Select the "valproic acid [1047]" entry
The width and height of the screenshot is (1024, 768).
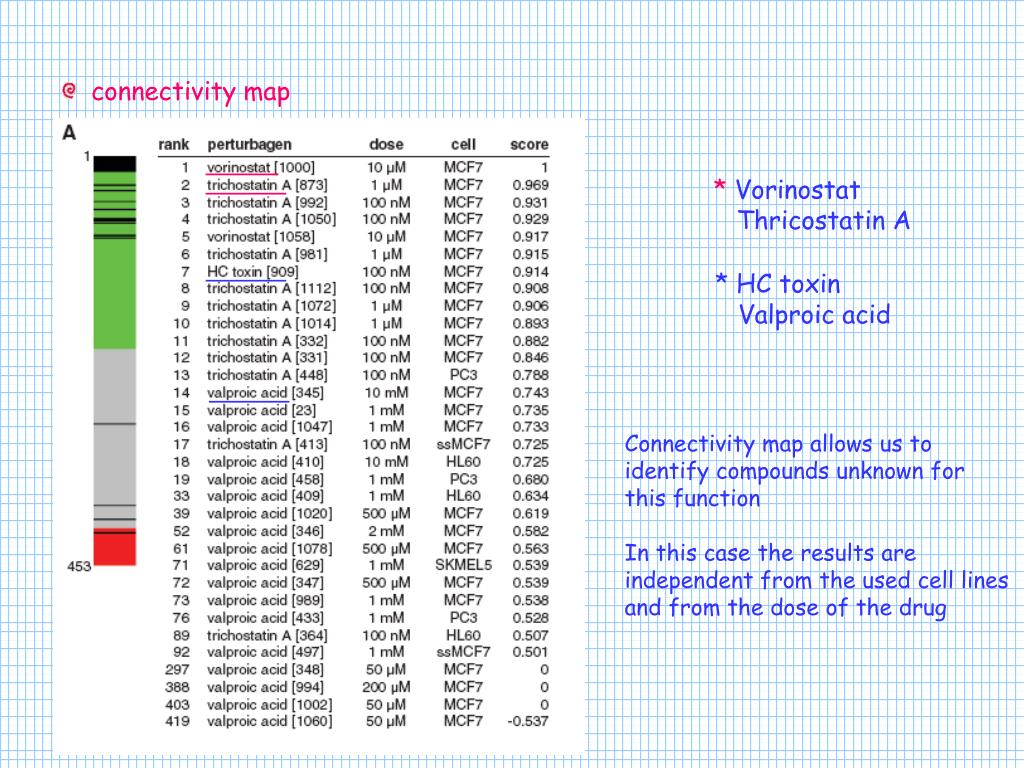tap(269, 427)
